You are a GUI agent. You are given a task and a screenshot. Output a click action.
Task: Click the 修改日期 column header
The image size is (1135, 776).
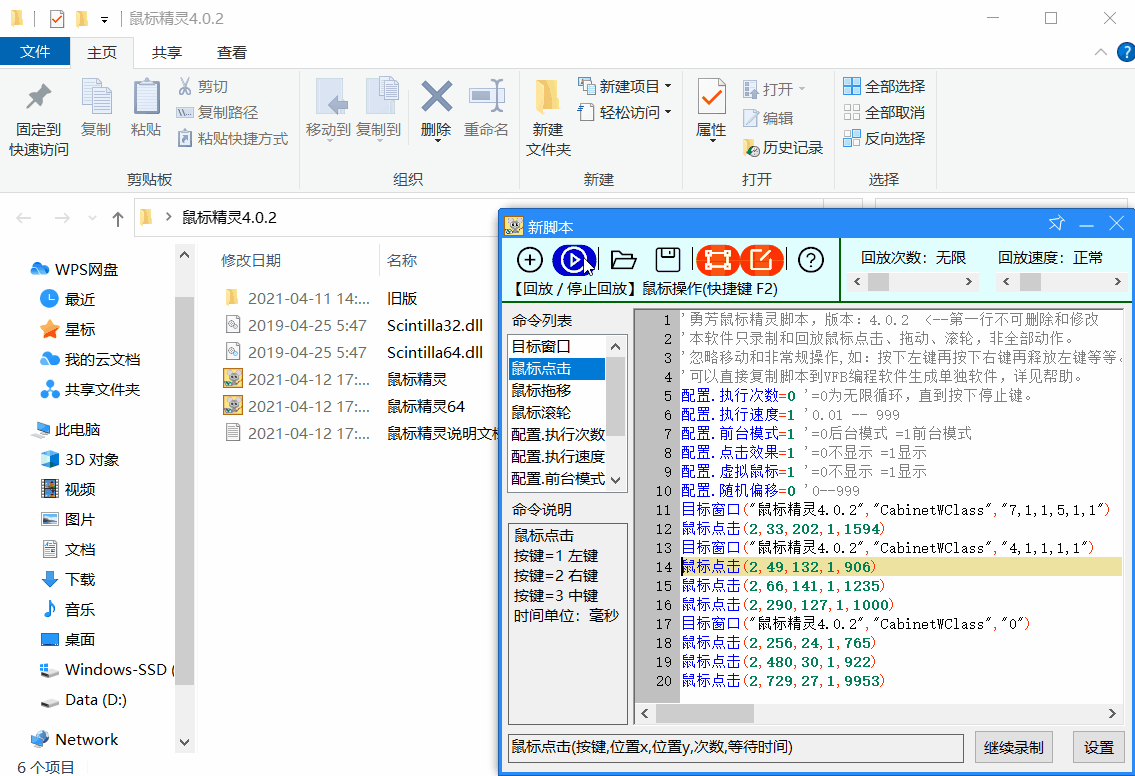coord(251,261)
